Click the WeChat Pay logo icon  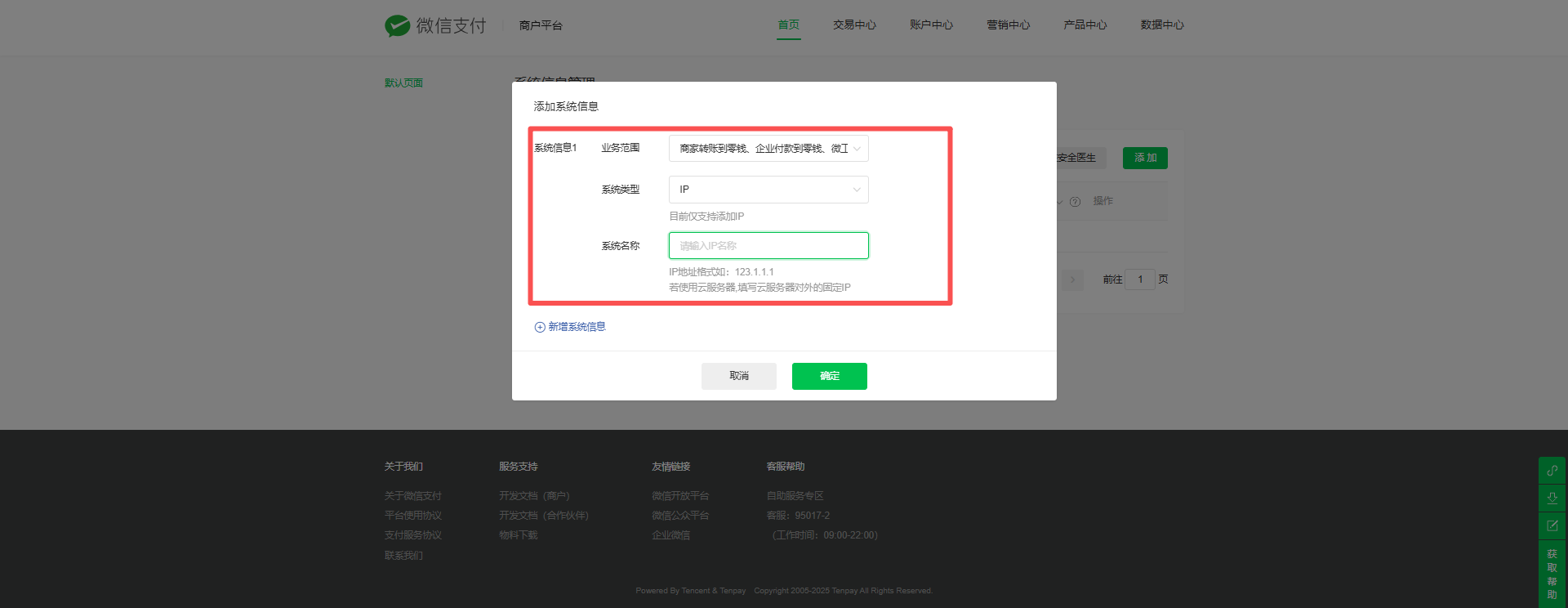(398, 25)
